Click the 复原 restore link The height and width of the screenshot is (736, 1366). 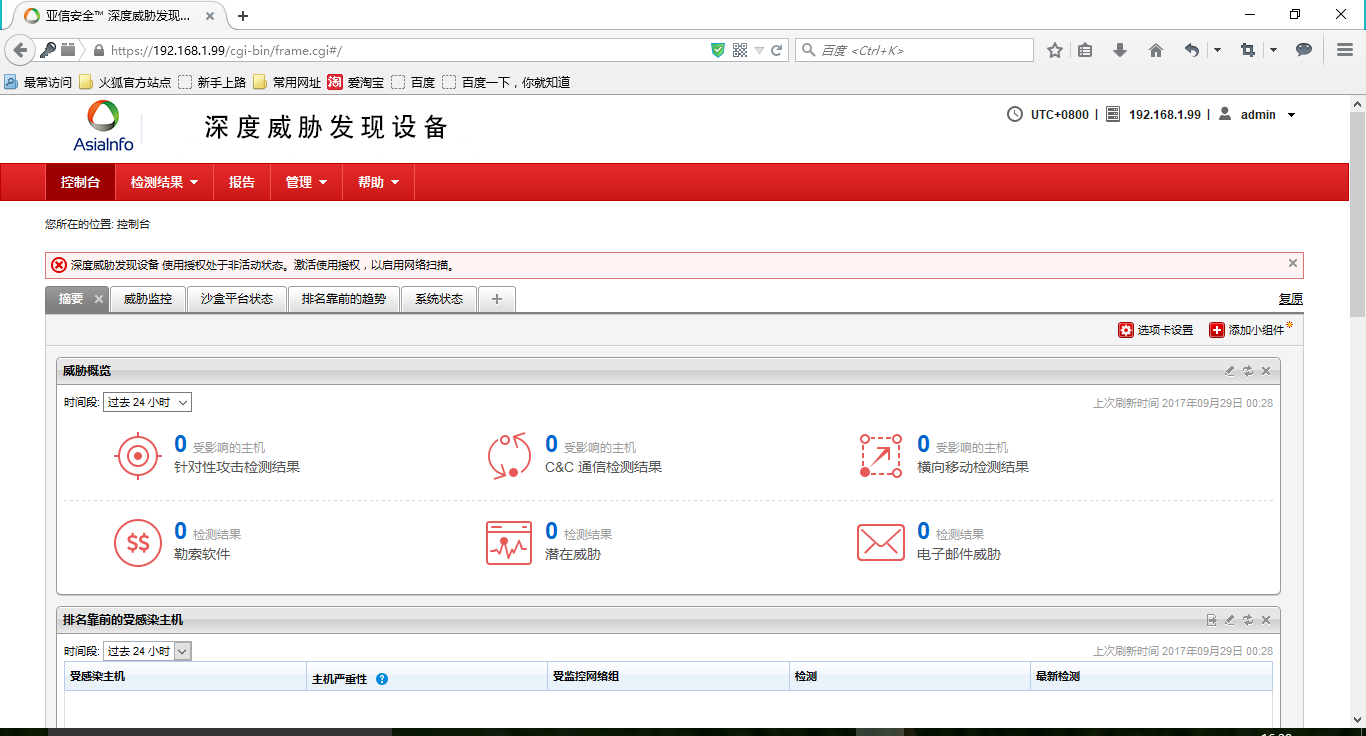pos(1290,299)
